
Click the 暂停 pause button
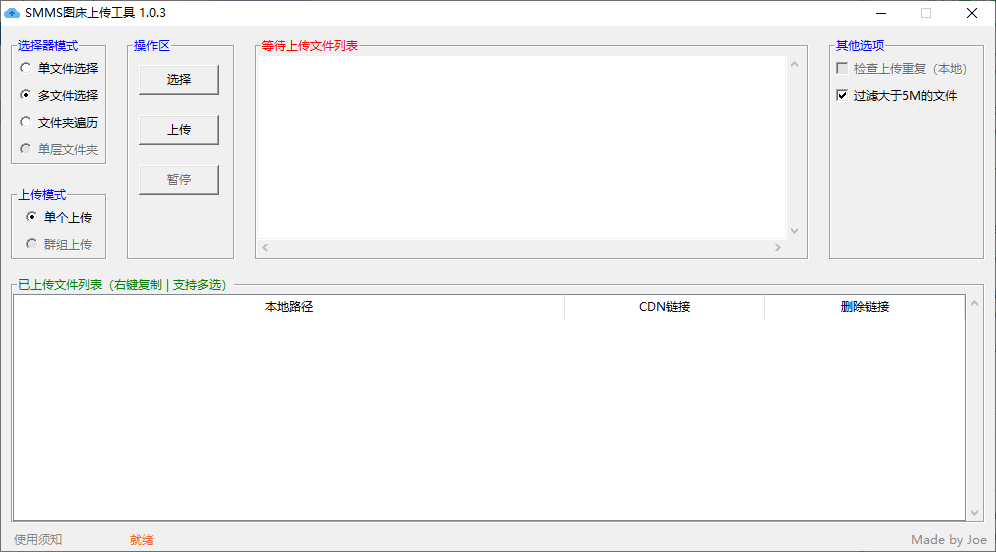click(x=179, y=180)
